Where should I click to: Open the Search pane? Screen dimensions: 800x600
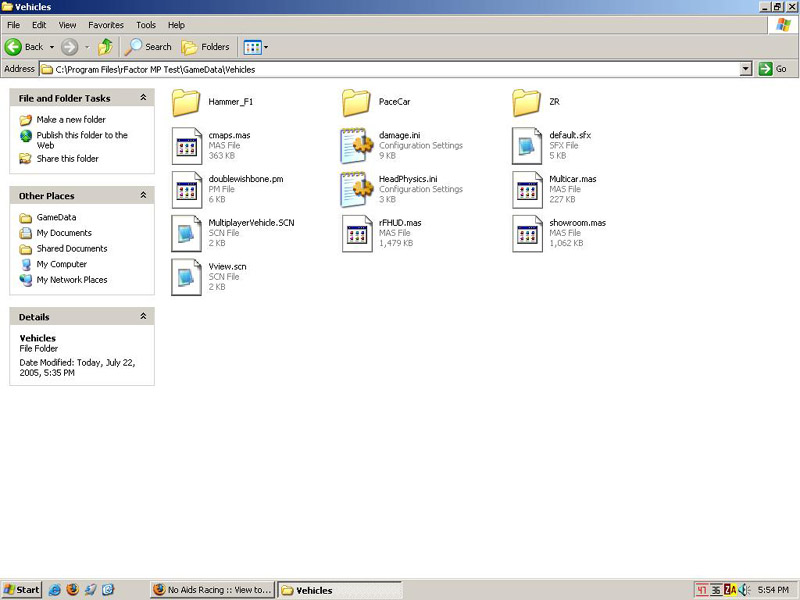(x=148, y=47)
